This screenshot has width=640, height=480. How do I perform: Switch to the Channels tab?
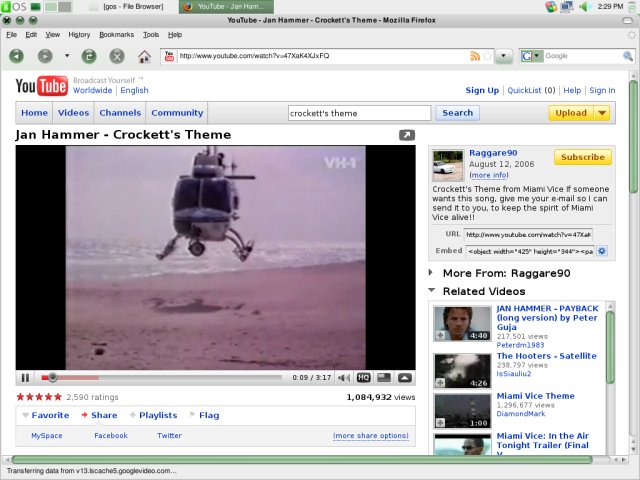click(x=120, y=113)
